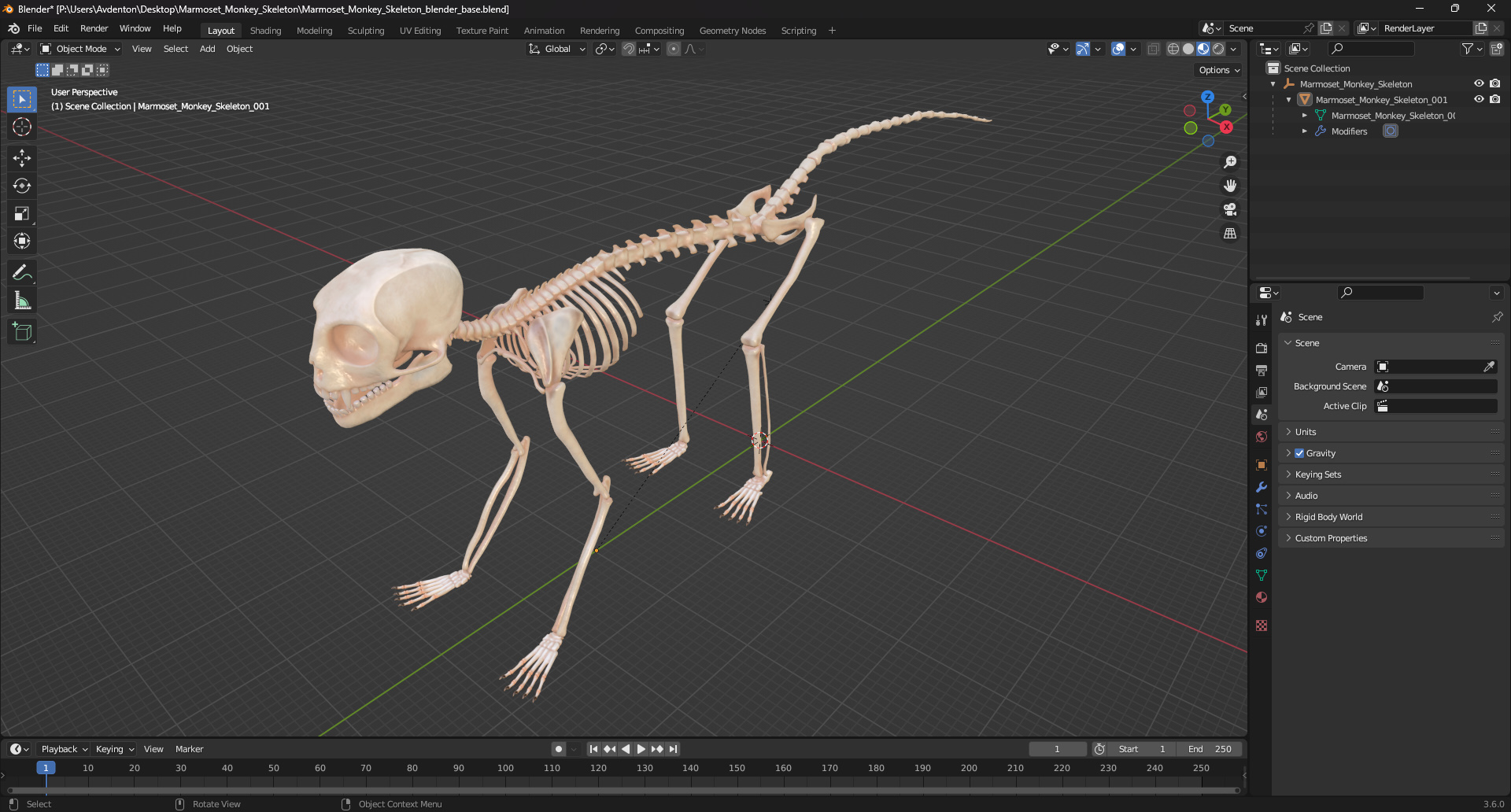Toggle proportional editing
The image size is (1511, 812).
674,49
